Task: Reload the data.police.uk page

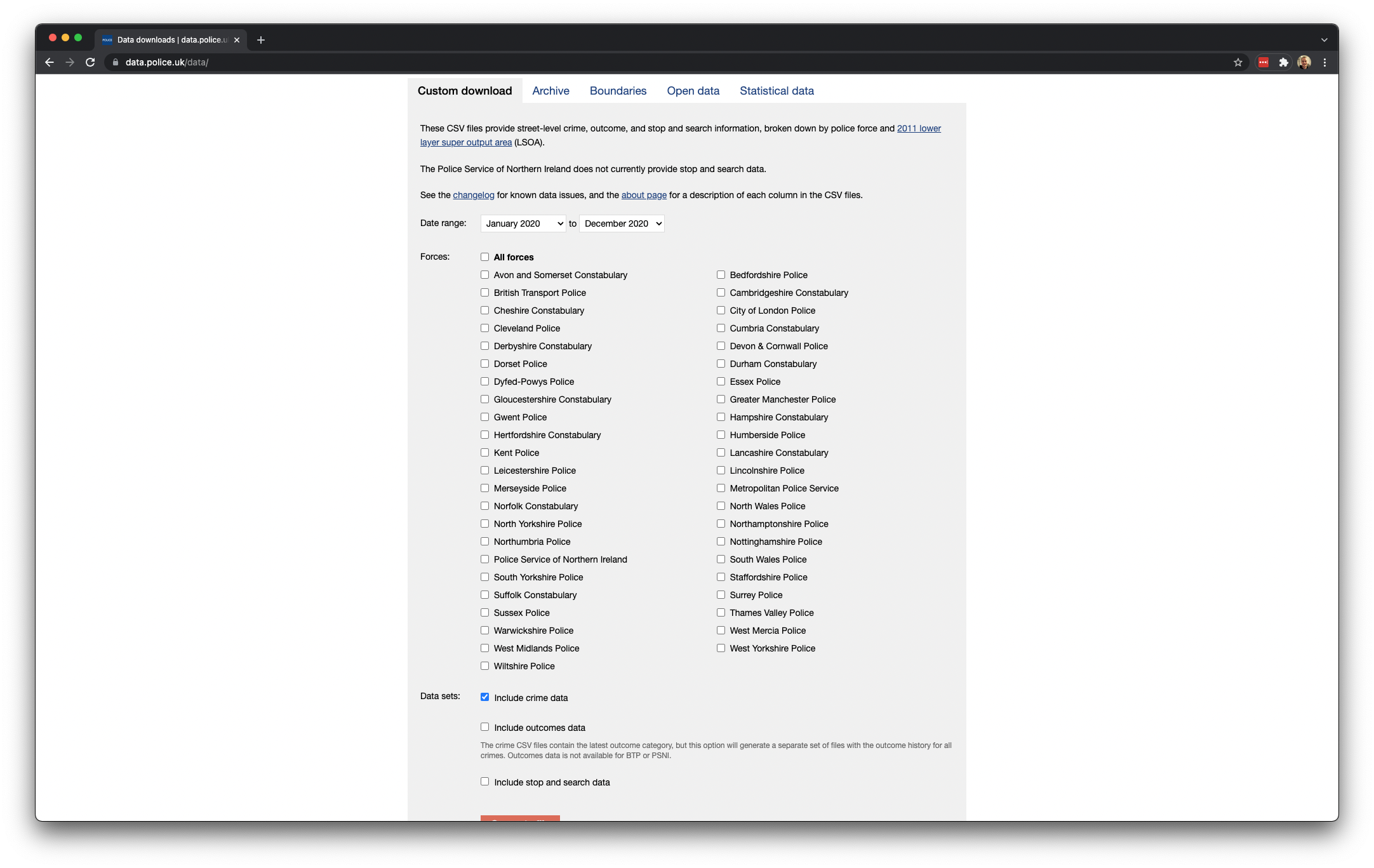Action: coord(90,62)
